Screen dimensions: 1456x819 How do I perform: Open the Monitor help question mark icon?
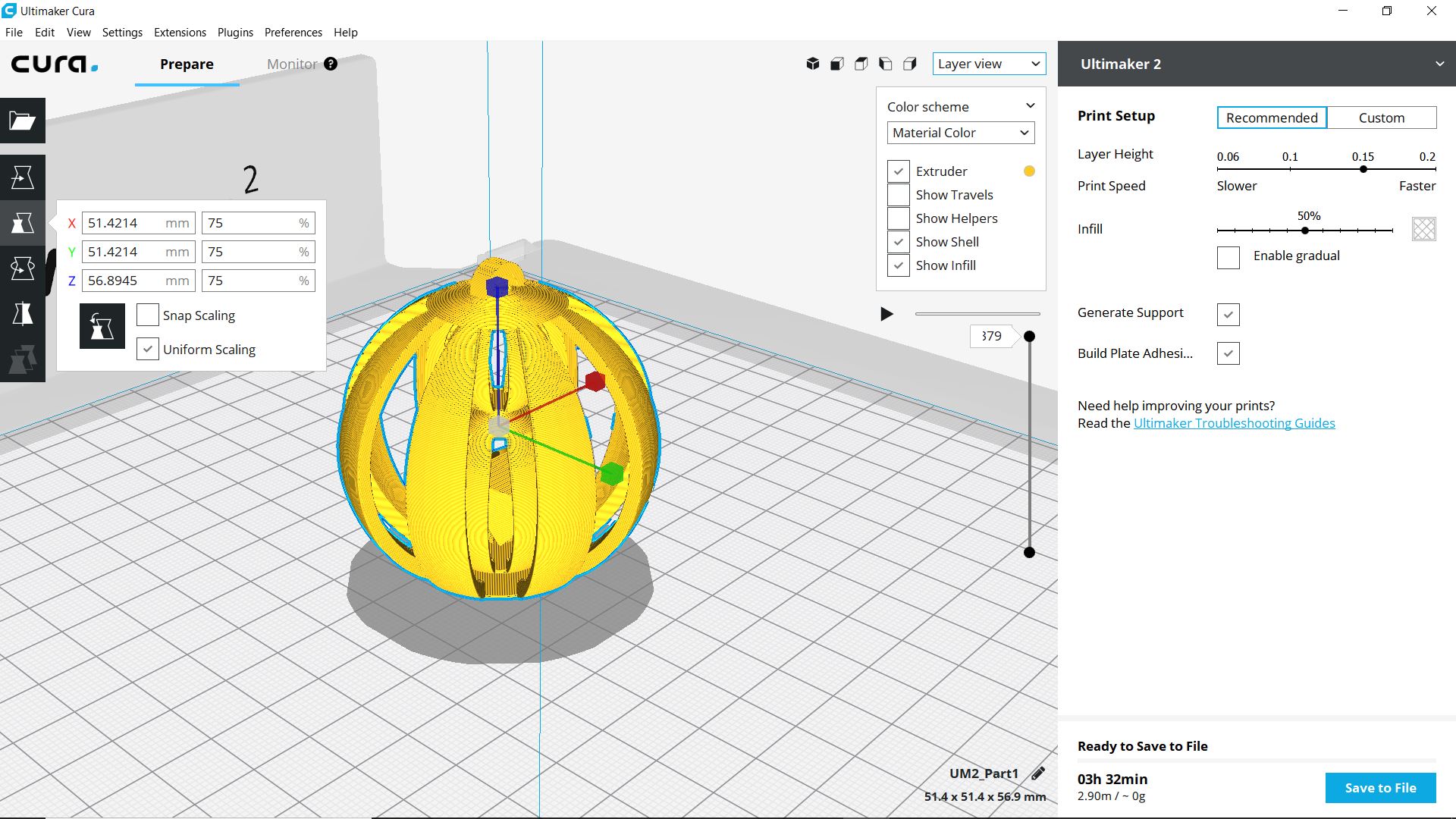[x=331, y=64]
